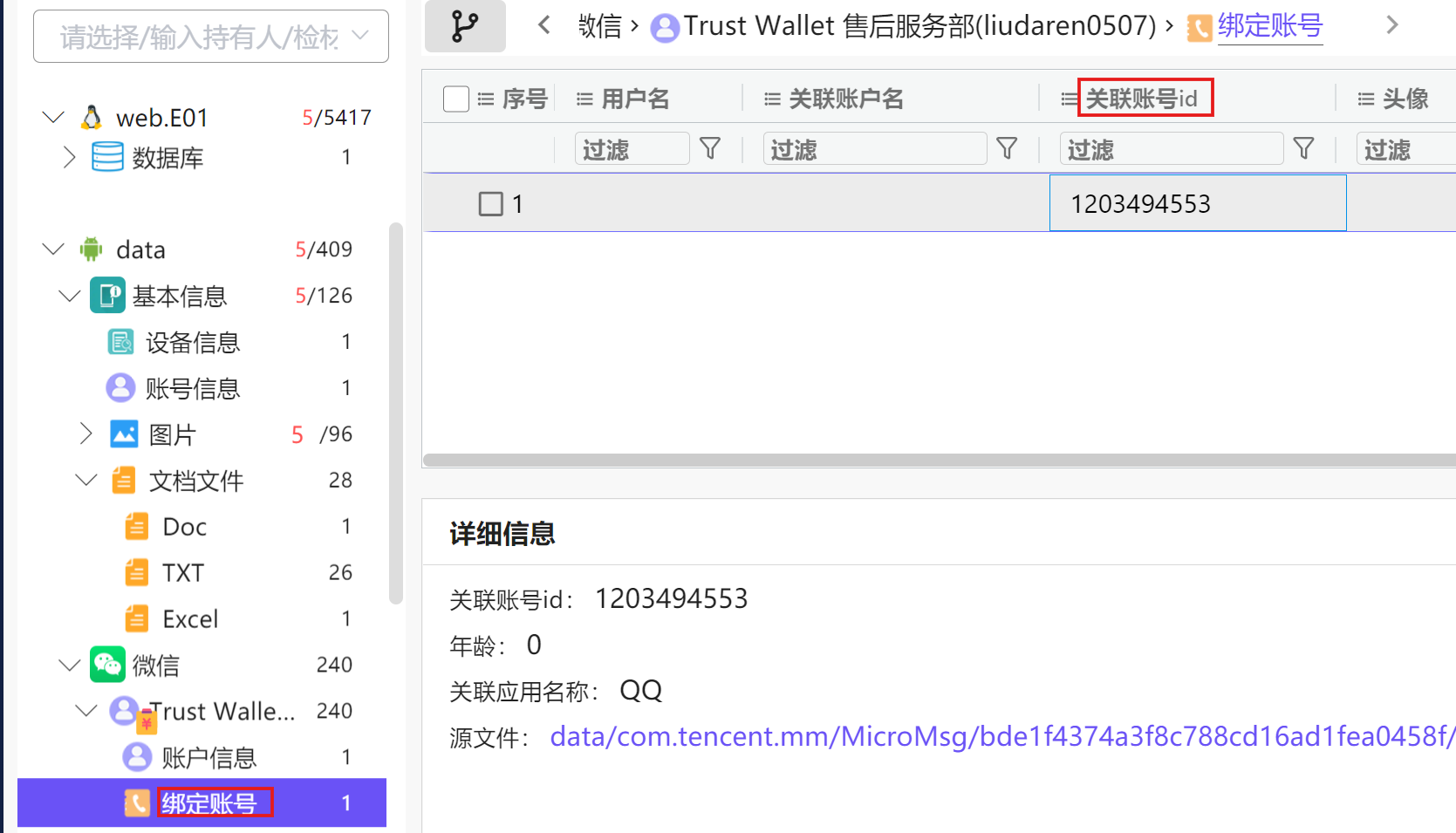Viewport: 1456px width, 833px height.
Task: Collapse the 文档文件 folder arrow
Action: click(85, 481)
